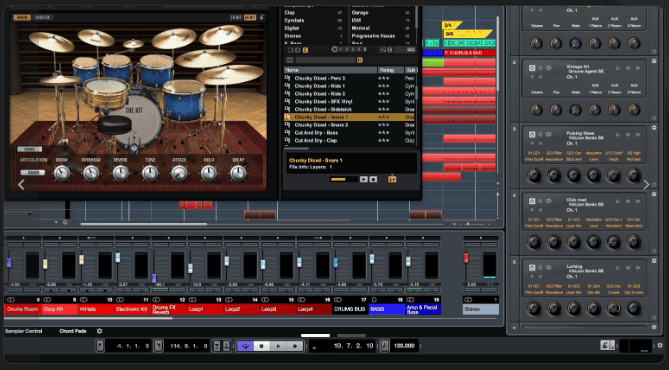Click the right locator icon in transport bar
This screenshot has height=370, width=669.
click(x=158, y=345)
